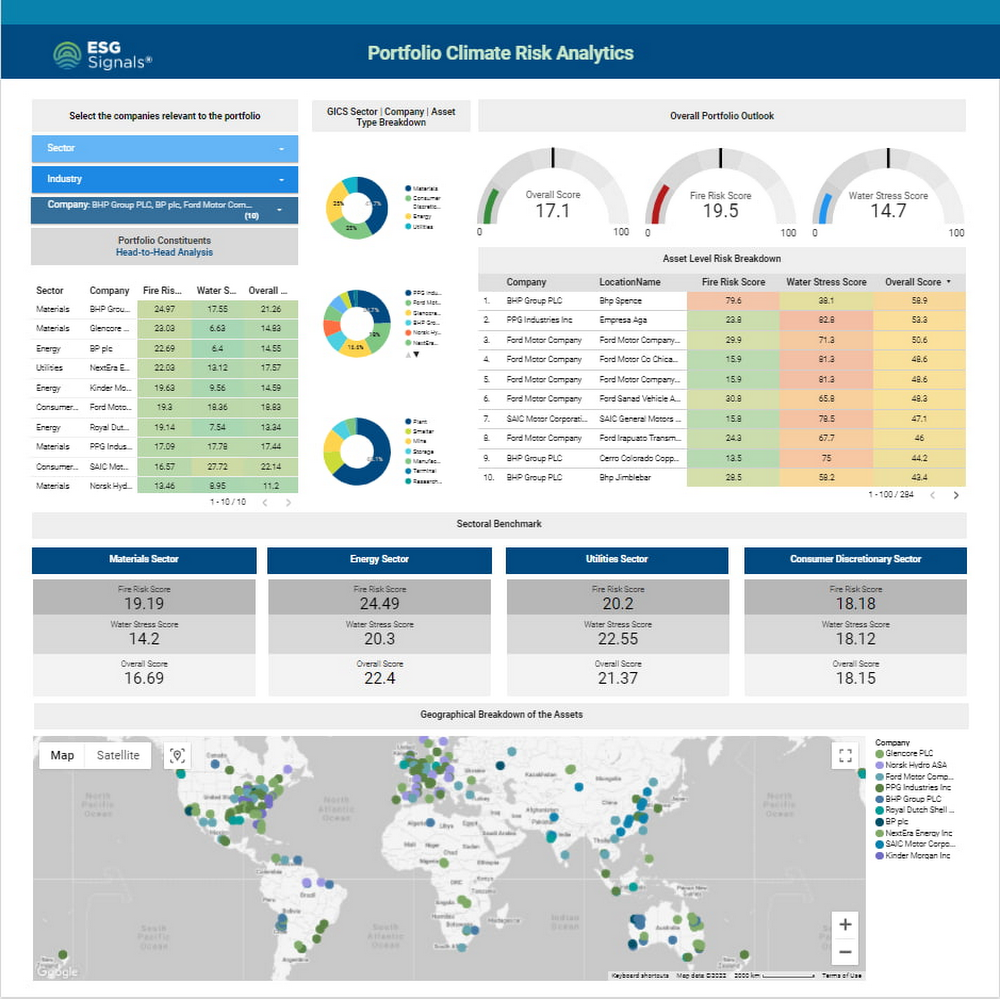This screenshot has height=999, width=1000.
Task: Go to next page of Asset Level table
Action: point(956,495)
